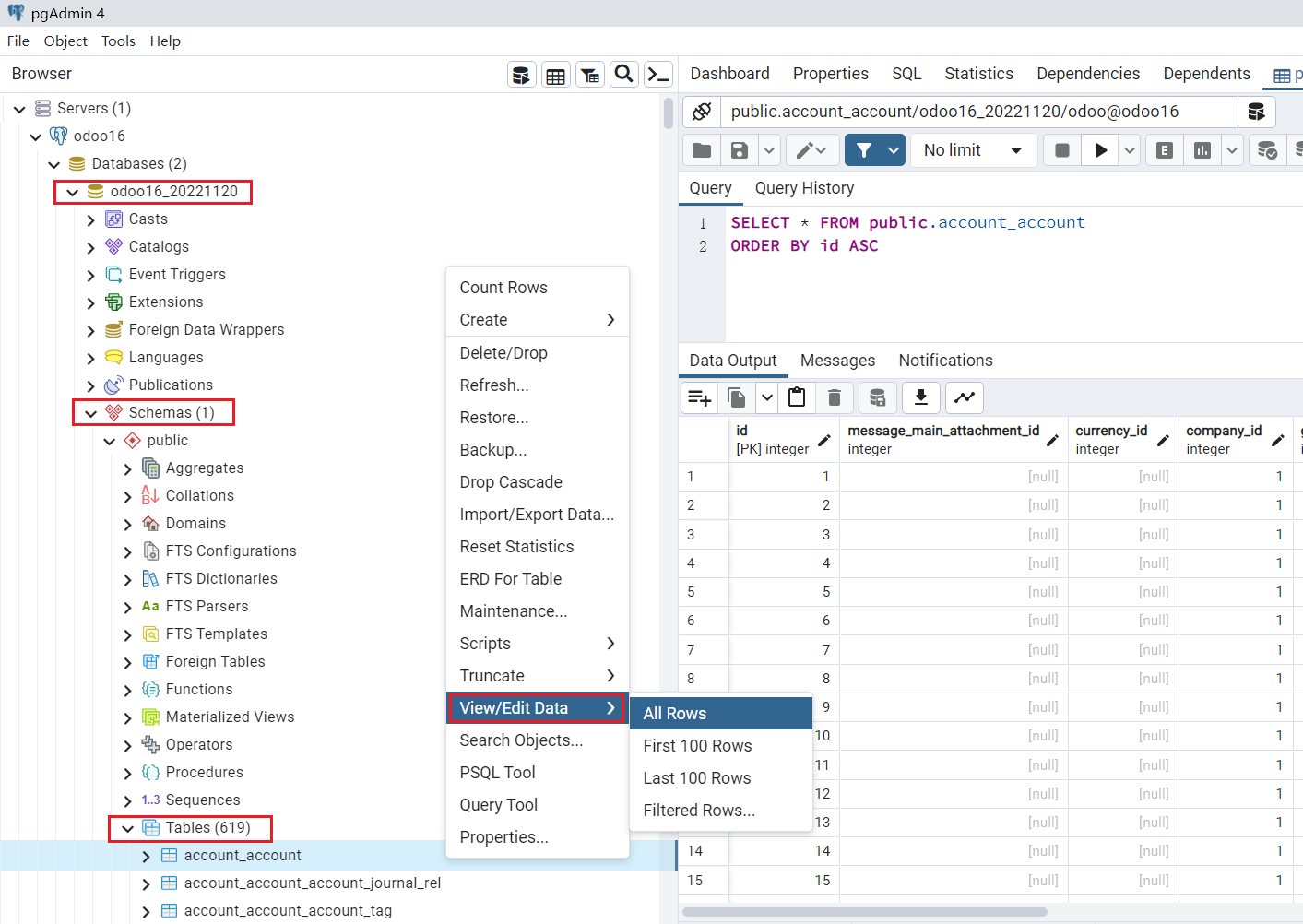Expand the Casts tree node
This screenshot has width=1303, height=924.
click(90, 219)
